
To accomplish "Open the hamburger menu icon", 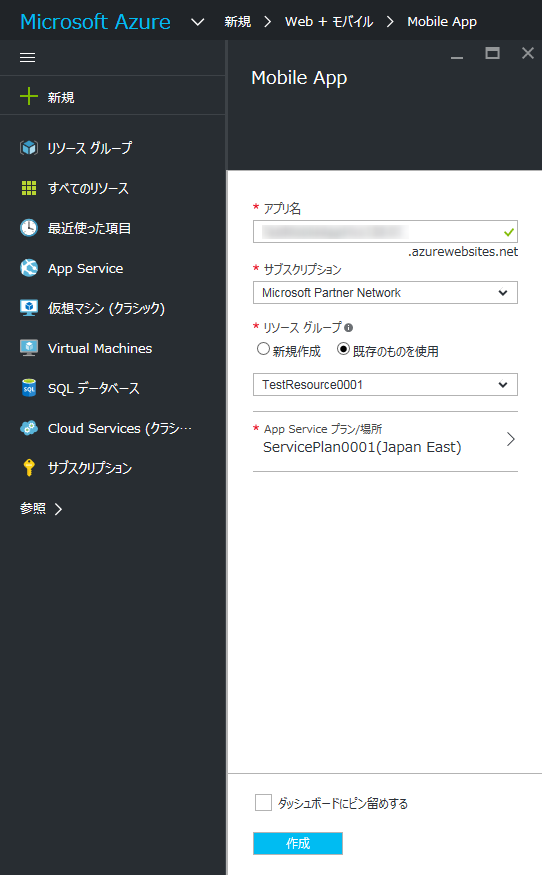I will tap(27, 57).
